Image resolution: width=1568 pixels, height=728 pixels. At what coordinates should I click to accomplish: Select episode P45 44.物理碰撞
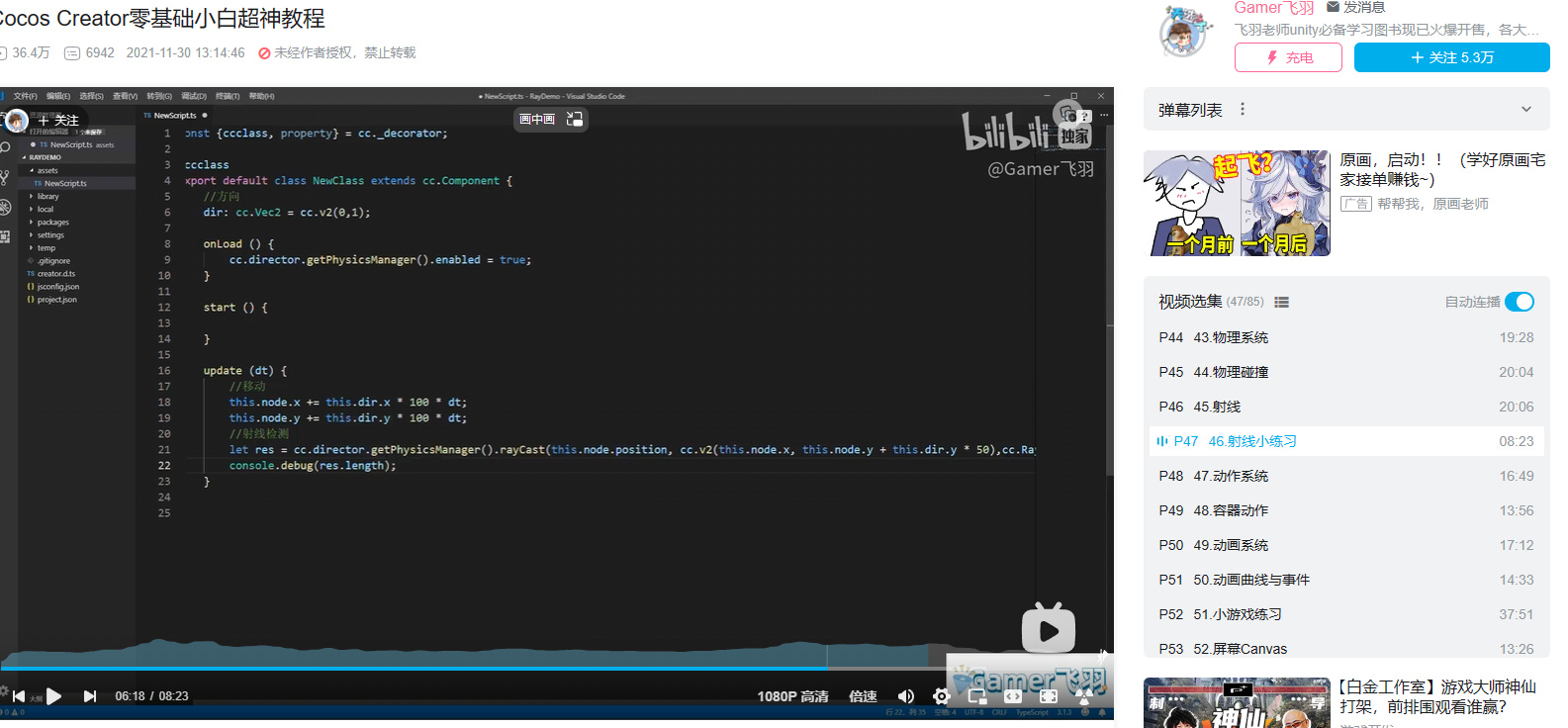click(1346, 372)
